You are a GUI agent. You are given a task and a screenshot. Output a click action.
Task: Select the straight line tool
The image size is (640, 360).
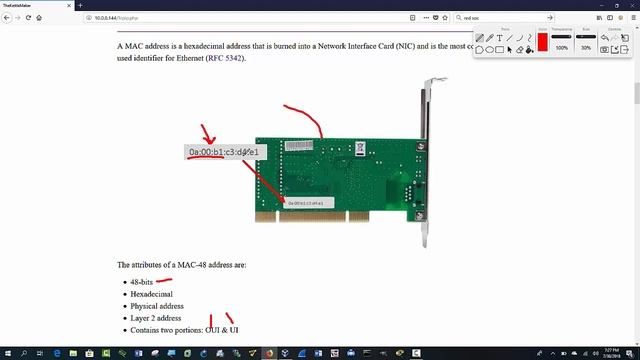[509, 38]
